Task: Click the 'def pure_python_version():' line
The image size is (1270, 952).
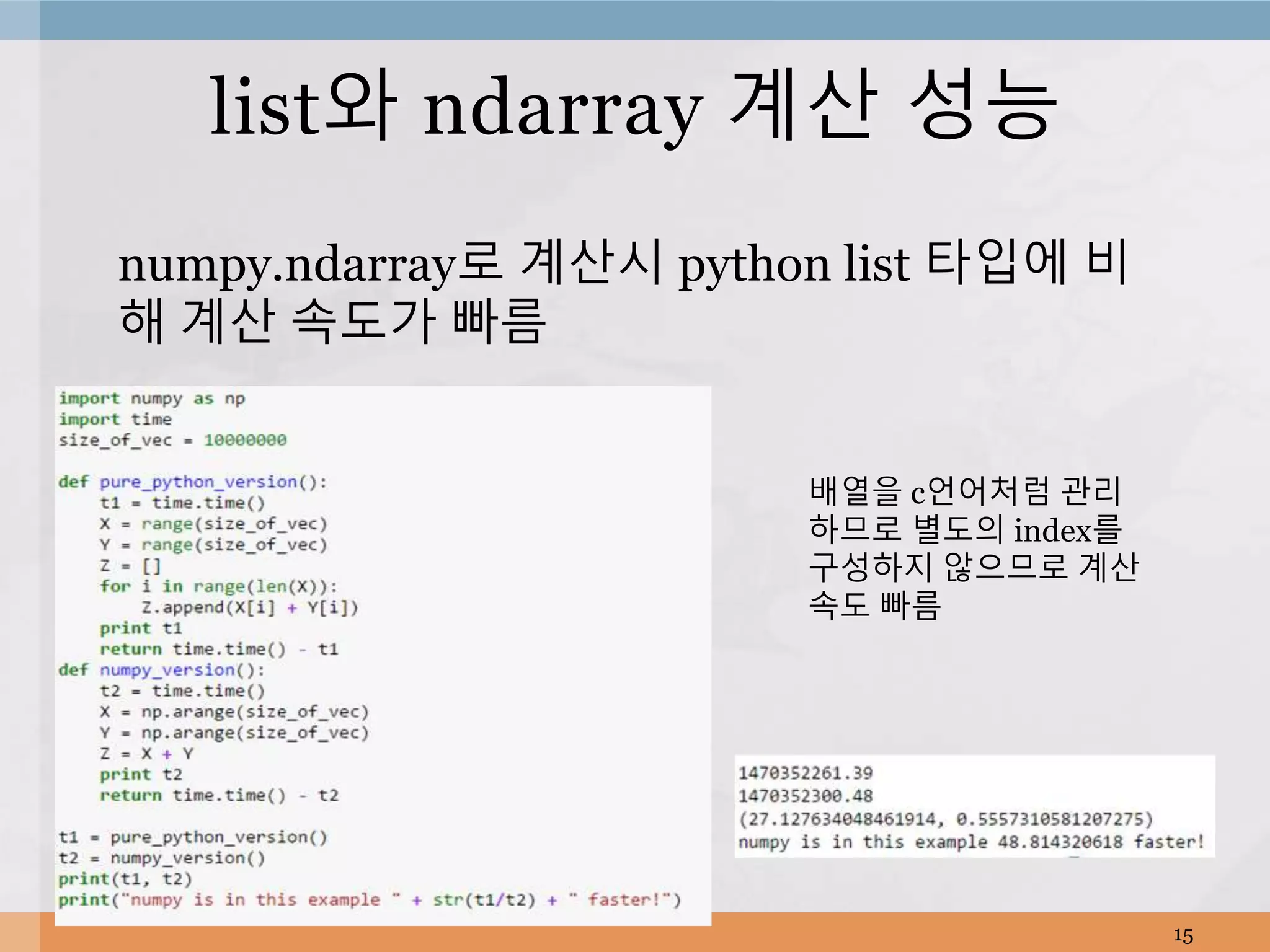Action: tap(192, 482)
